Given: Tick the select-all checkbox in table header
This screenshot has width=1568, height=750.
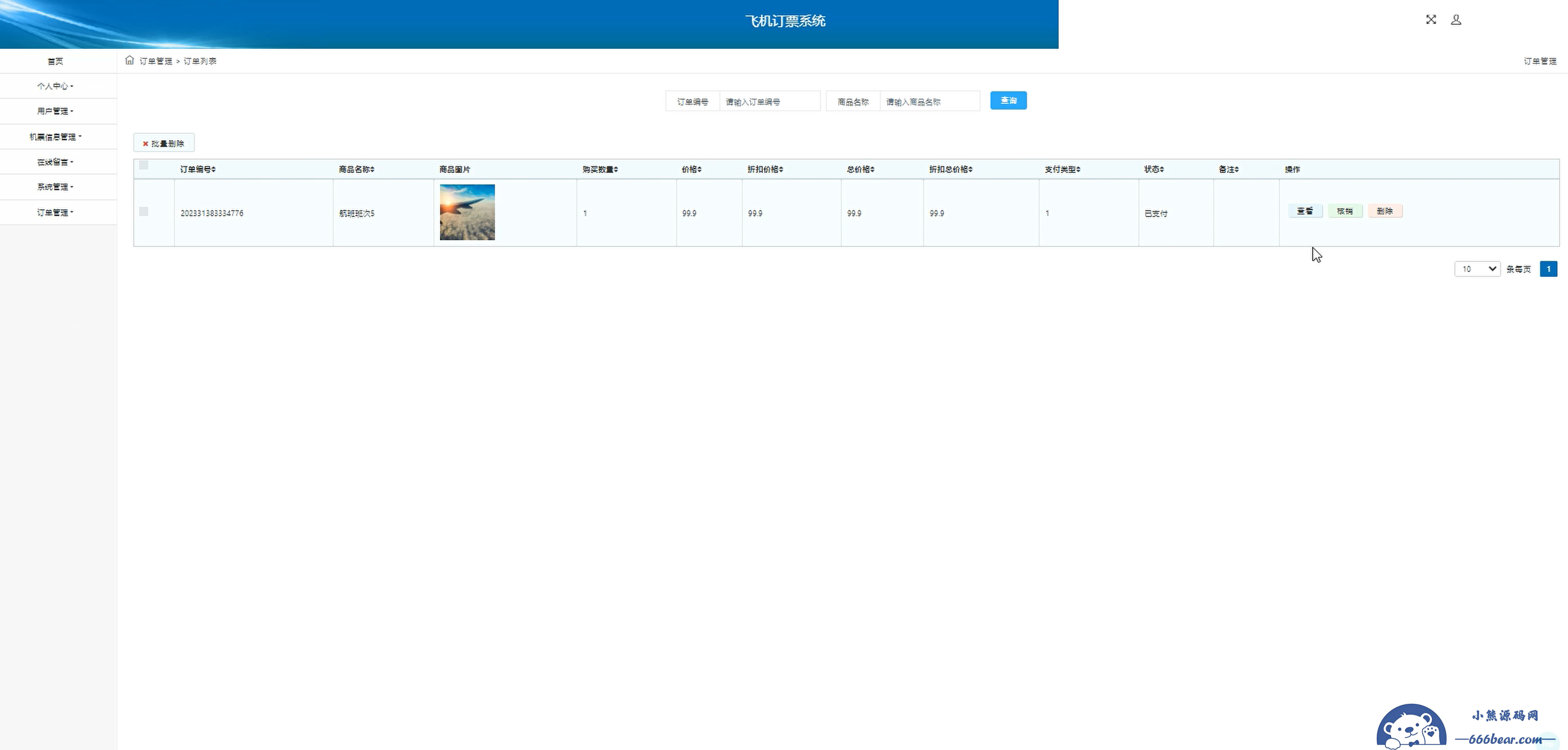Looking at the screenshot, I should coord(143,165).
